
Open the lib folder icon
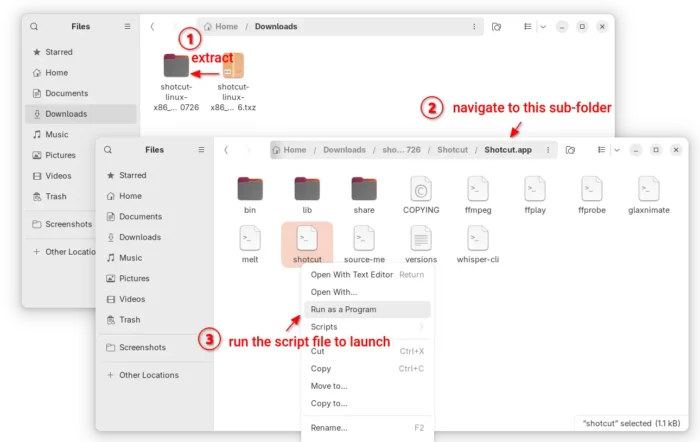tap(307, 189)
